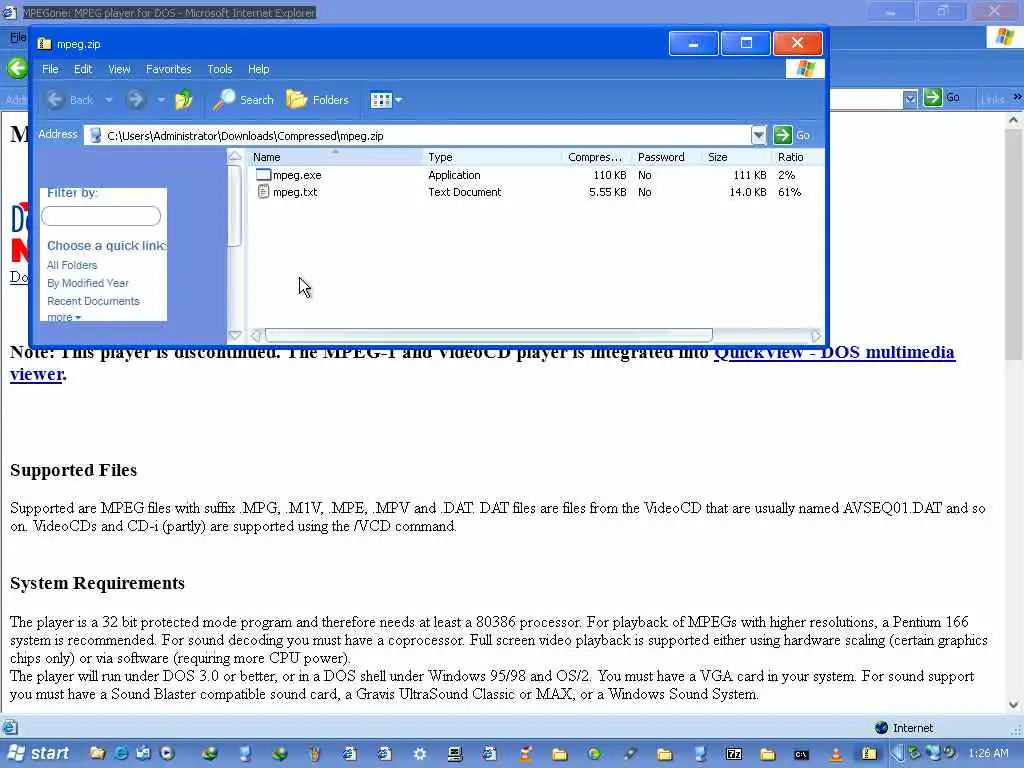The width and height of the screenshot is (1024, 768).
Task: Launch Internet Explorer from quick launch
Action: click(120, 753)
